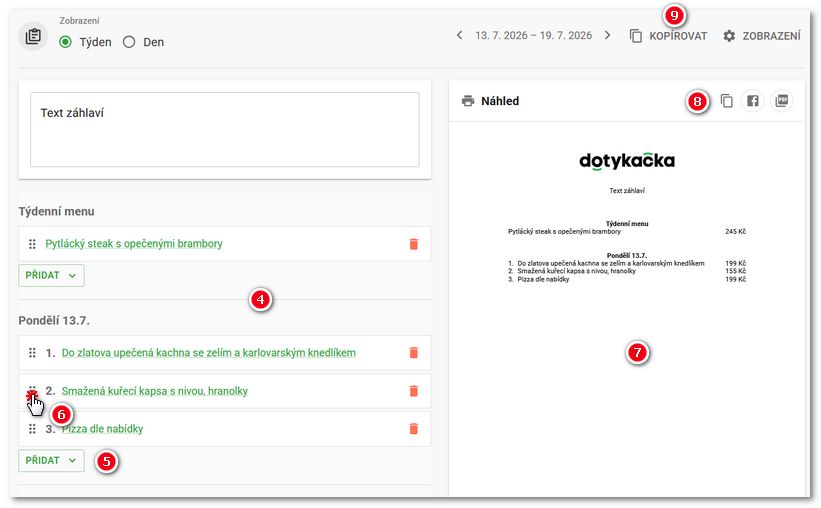Open the PŘIDAT dropdown under Pondělí 13.7.
Image resolution: width=821 pixels, height=508 pixels.
[x=51, y=460]
